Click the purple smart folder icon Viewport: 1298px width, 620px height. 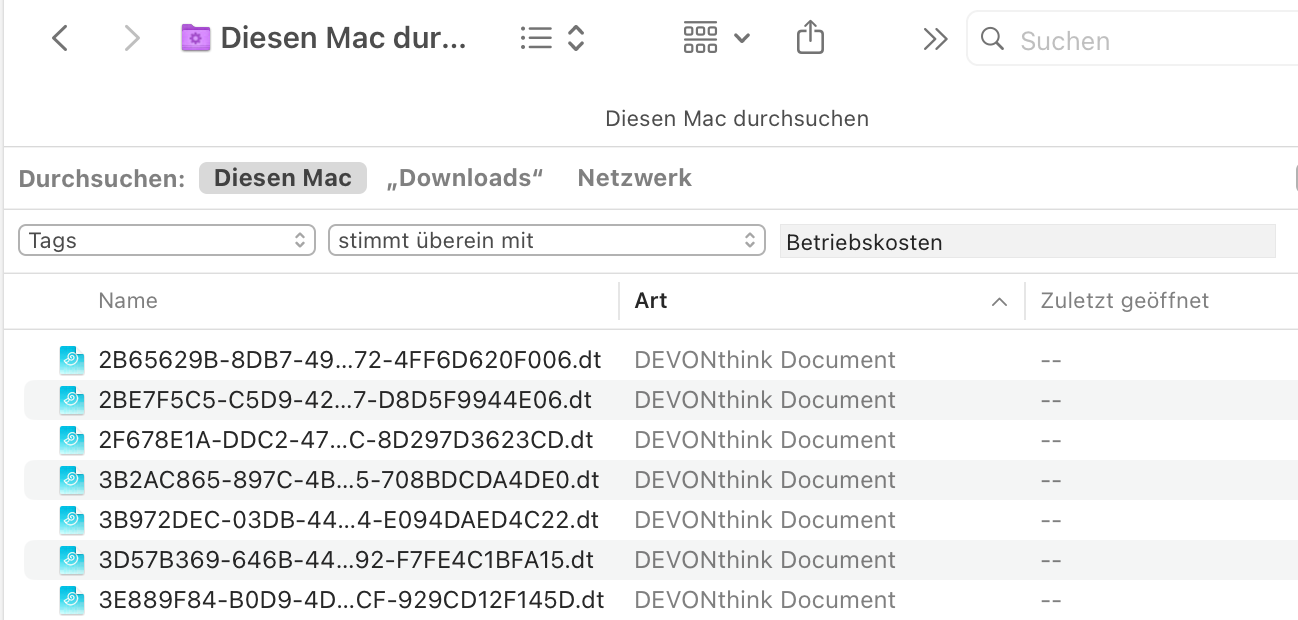point(195,39)
